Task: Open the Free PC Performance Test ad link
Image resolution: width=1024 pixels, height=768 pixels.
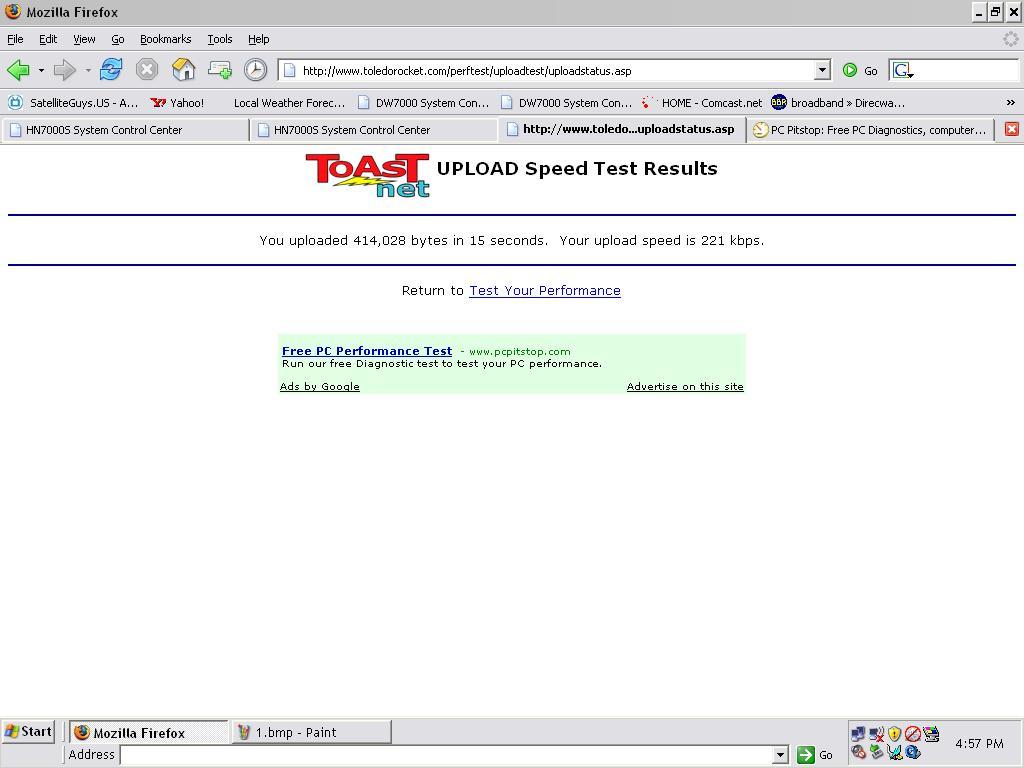Action: tap(366, 351)
